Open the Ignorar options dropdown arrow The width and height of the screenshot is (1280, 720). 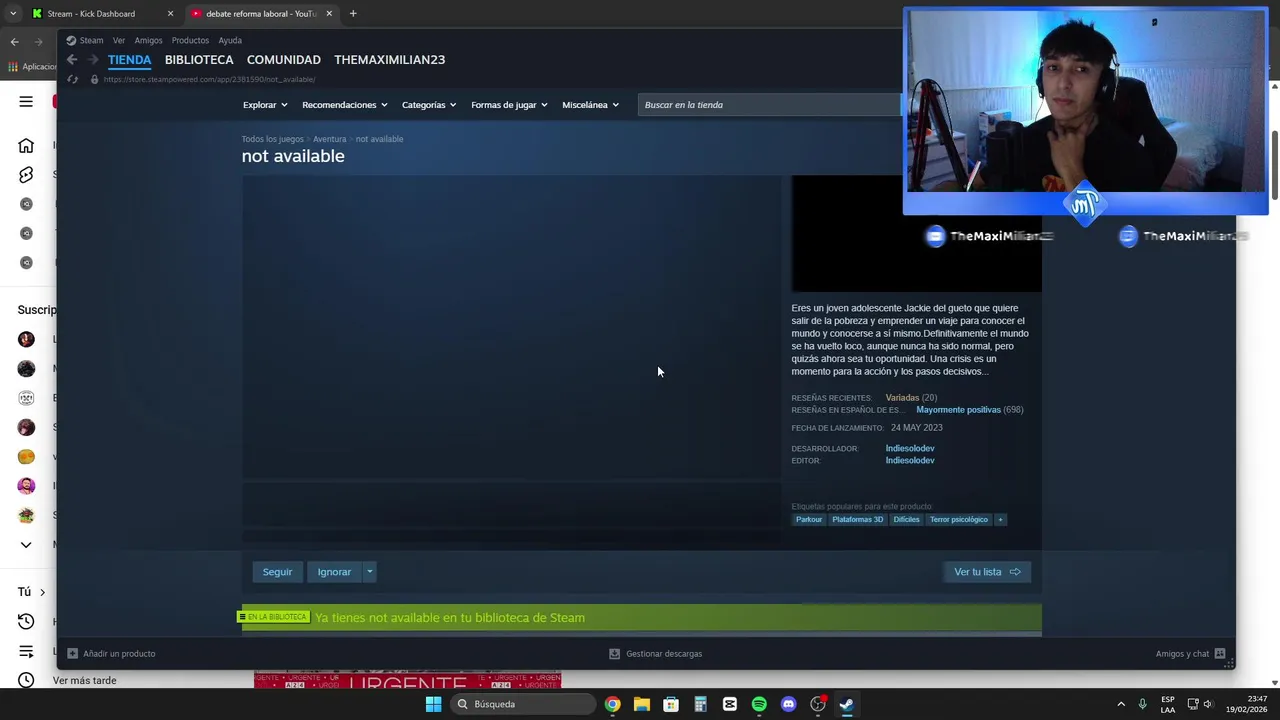(369, 572)
